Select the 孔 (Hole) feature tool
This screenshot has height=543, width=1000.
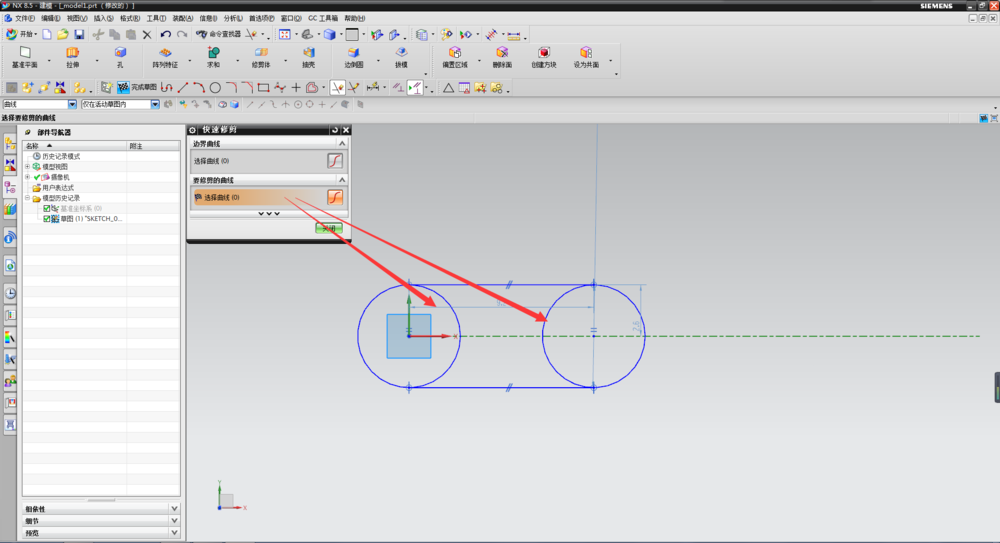120,54
